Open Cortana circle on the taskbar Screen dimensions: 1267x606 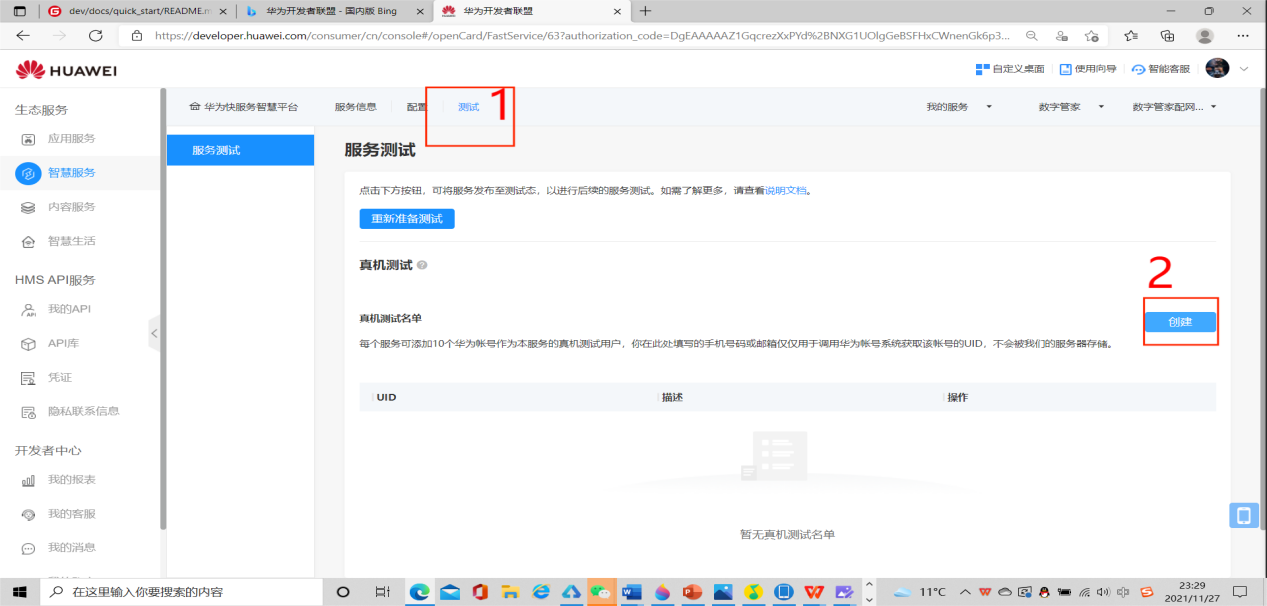point(343,592)
